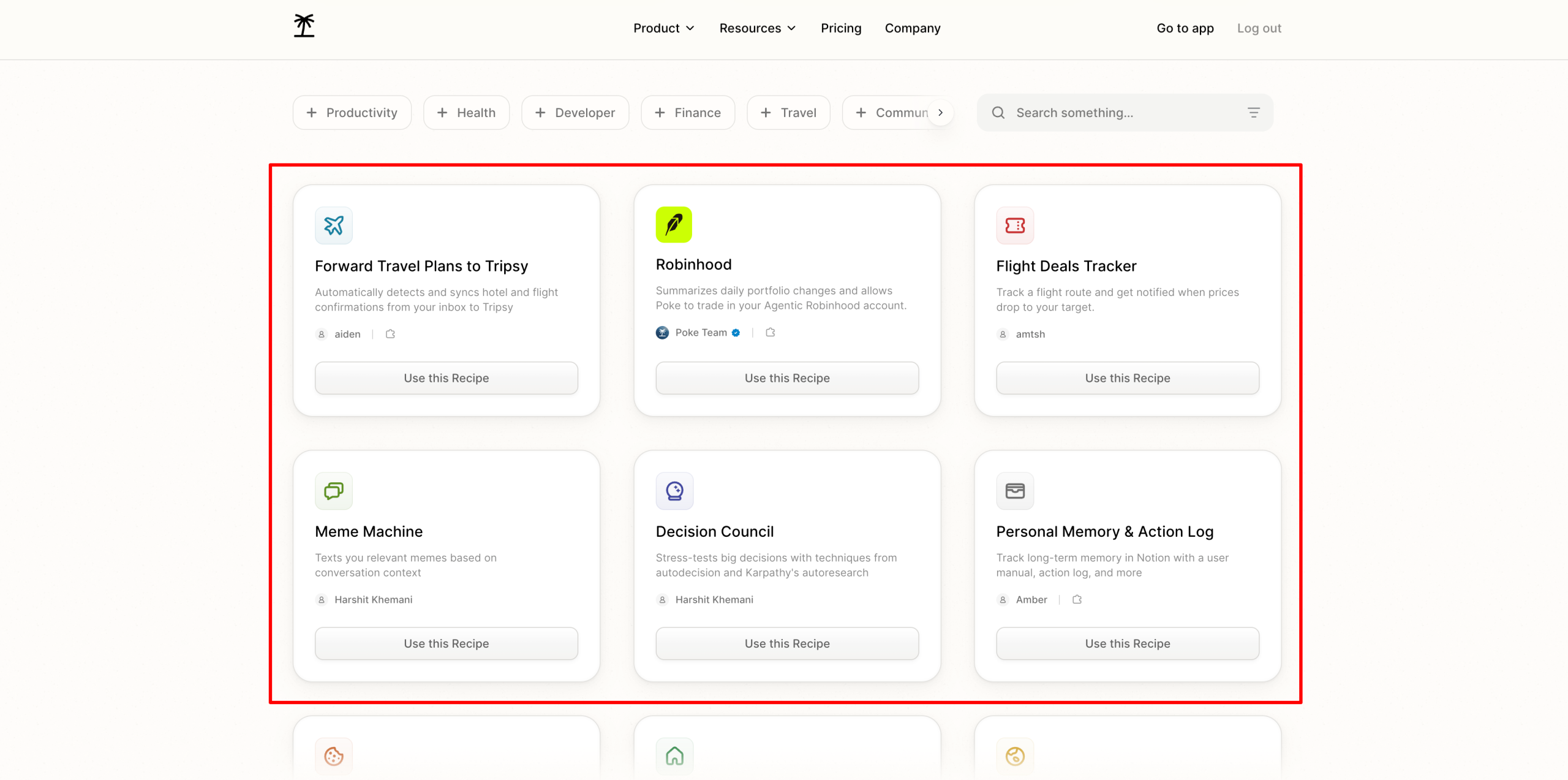Open the Meme Machine title
The height and width of the screenshot is (780, 1568).
click(369, 531)
